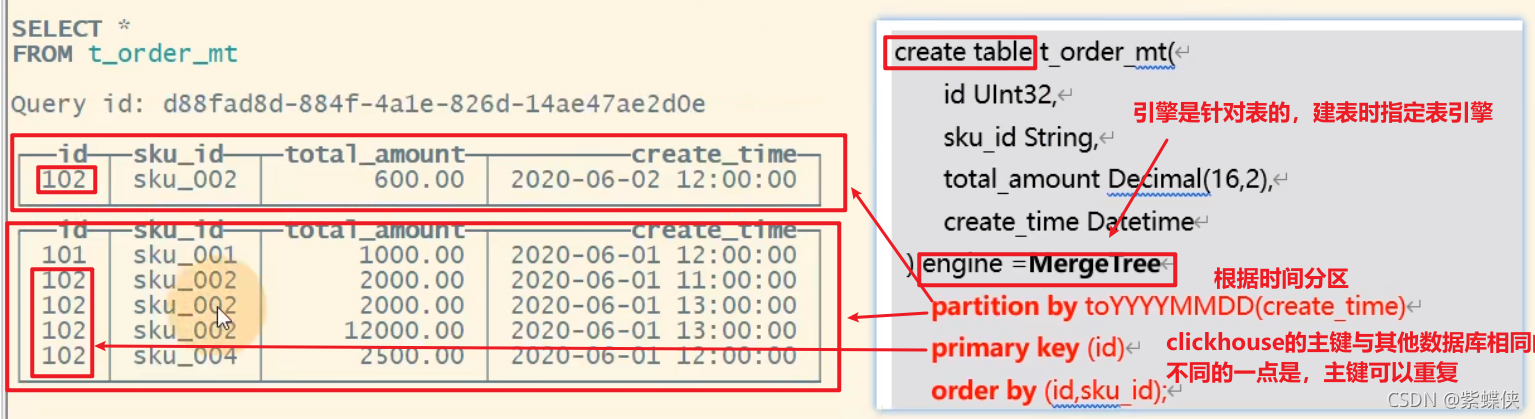The width and height of the screenshot is (1535, 419).
Task: Click the 'sku_id String,' column definition
Action: (1019, 137)
